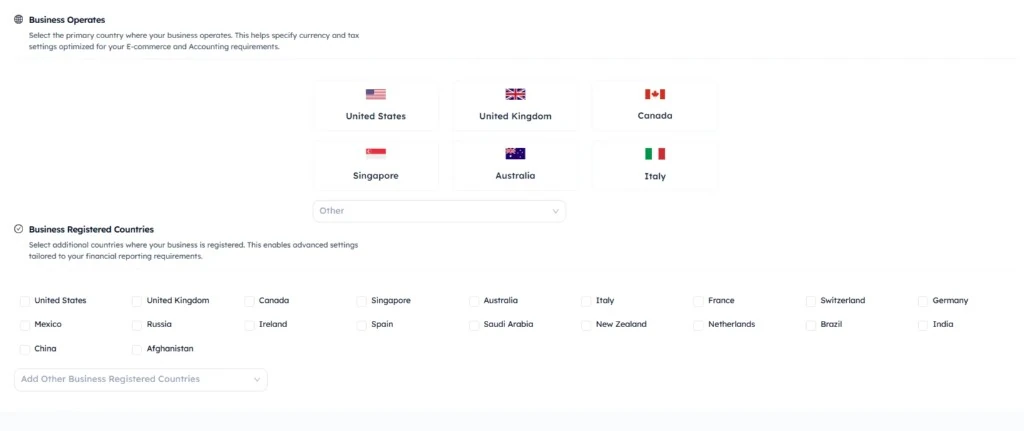Enable the Italy registered country checkbox

click(x=586, y=301)
